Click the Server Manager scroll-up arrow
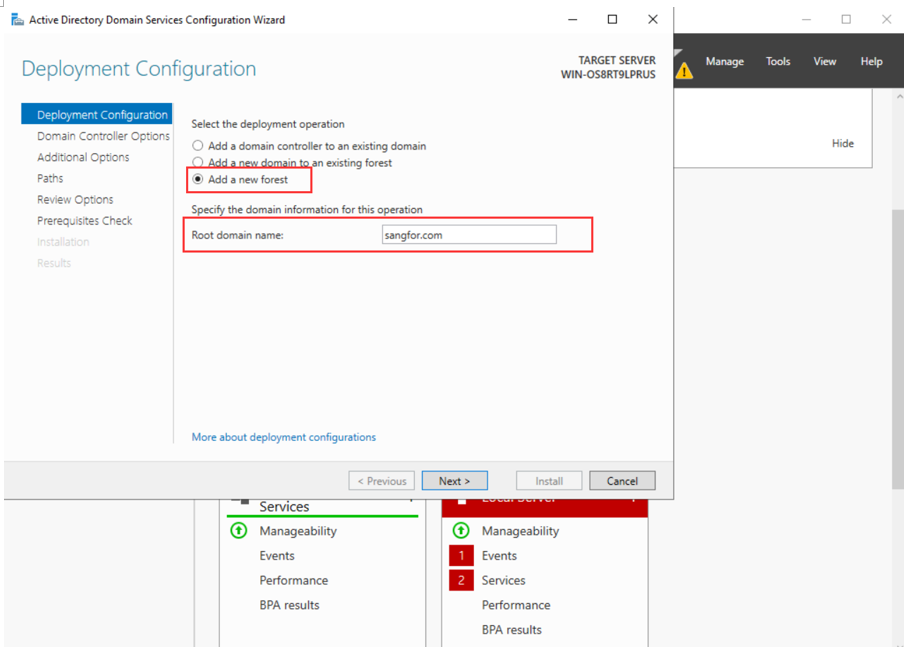 pos(897,98)
